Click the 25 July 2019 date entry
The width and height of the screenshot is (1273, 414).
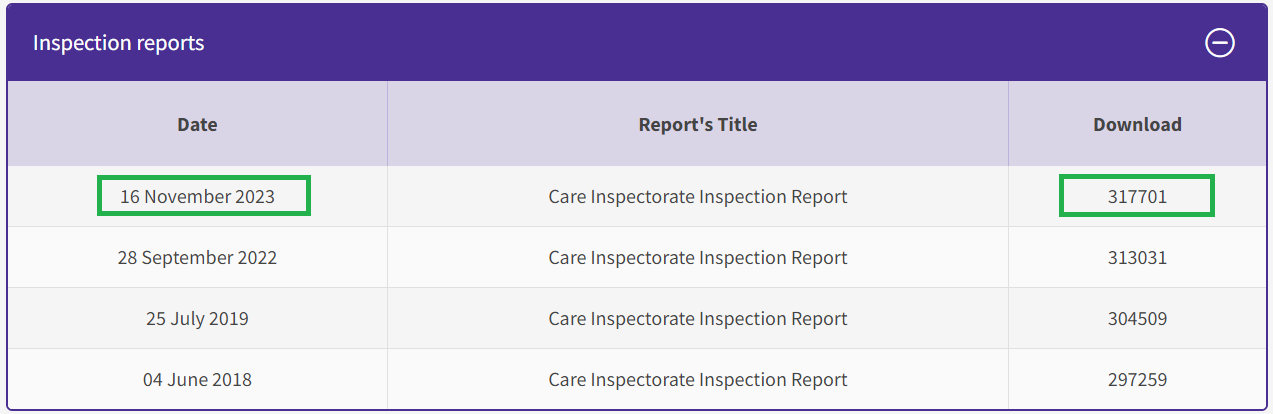(197, 319)
